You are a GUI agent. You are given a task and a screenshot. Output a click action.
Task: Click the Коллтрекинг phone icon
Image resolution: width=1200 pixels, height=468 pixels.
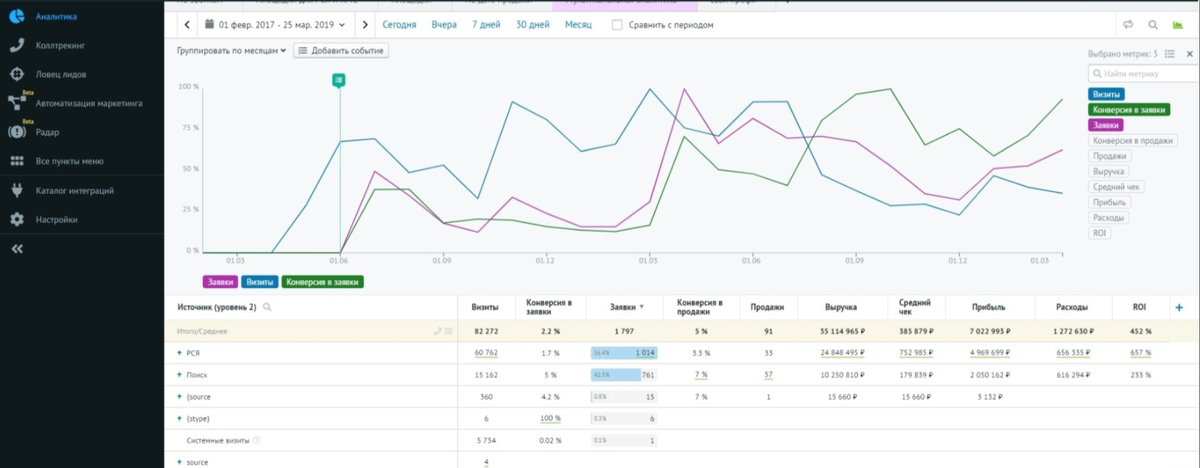pos(16,45)
